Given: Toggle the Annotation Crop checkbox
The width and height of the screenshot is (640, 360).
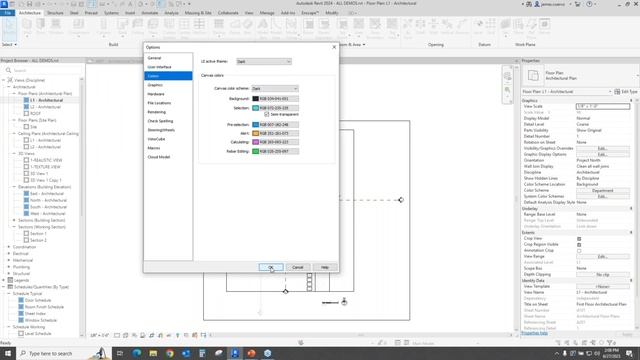Looking at the screenshot, I should click(x=579, y=251).
